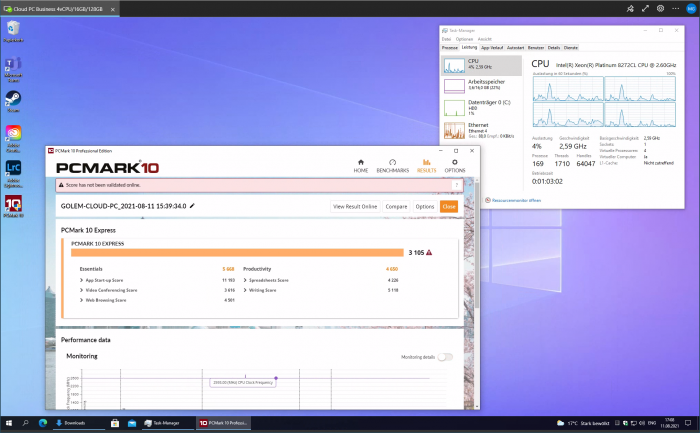This screenshot has width=700, height=433.
Task: Toggle fullscreen in remote session bar
Action: pyautogui.click(x=645, y=8)
